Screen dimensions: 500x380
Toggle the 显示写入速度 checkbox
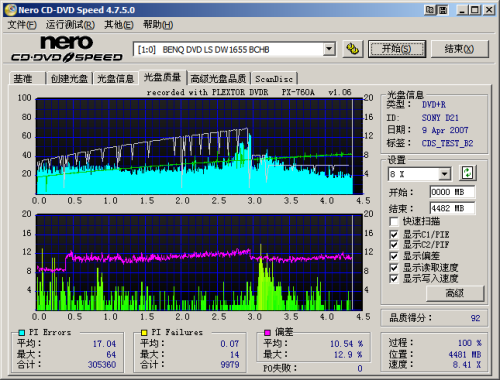(394, 278)
